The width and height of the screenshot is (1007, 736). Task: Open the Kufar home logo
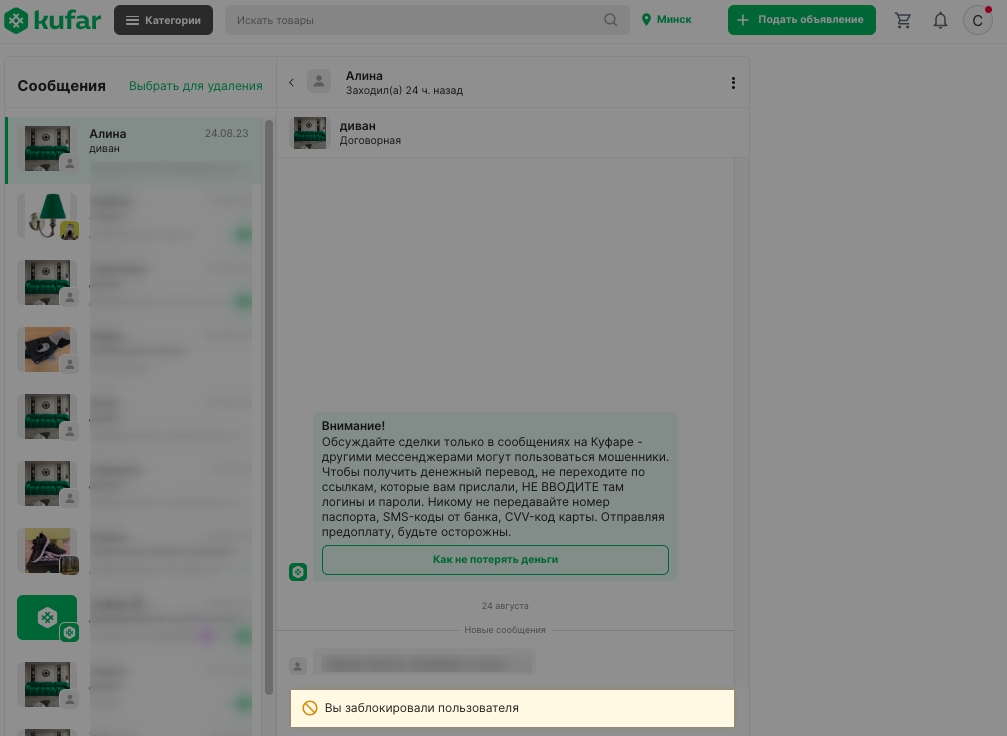(x=53, y=20)
